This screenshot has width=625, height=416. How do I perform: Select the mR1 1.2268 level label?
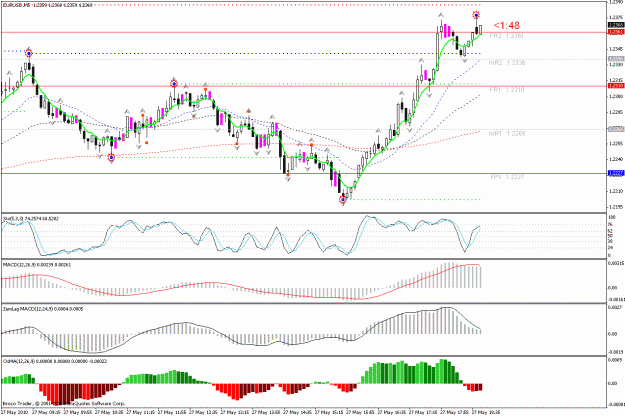507,133
